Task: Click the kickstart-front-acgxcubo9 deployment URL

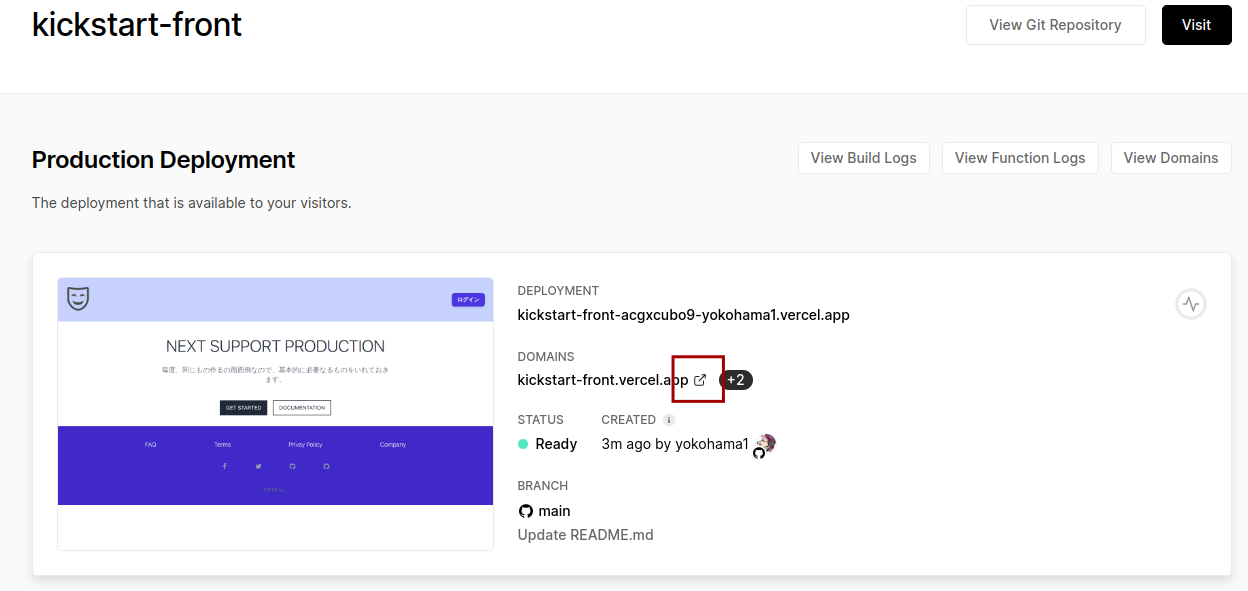Action: [x=683, y=314]
